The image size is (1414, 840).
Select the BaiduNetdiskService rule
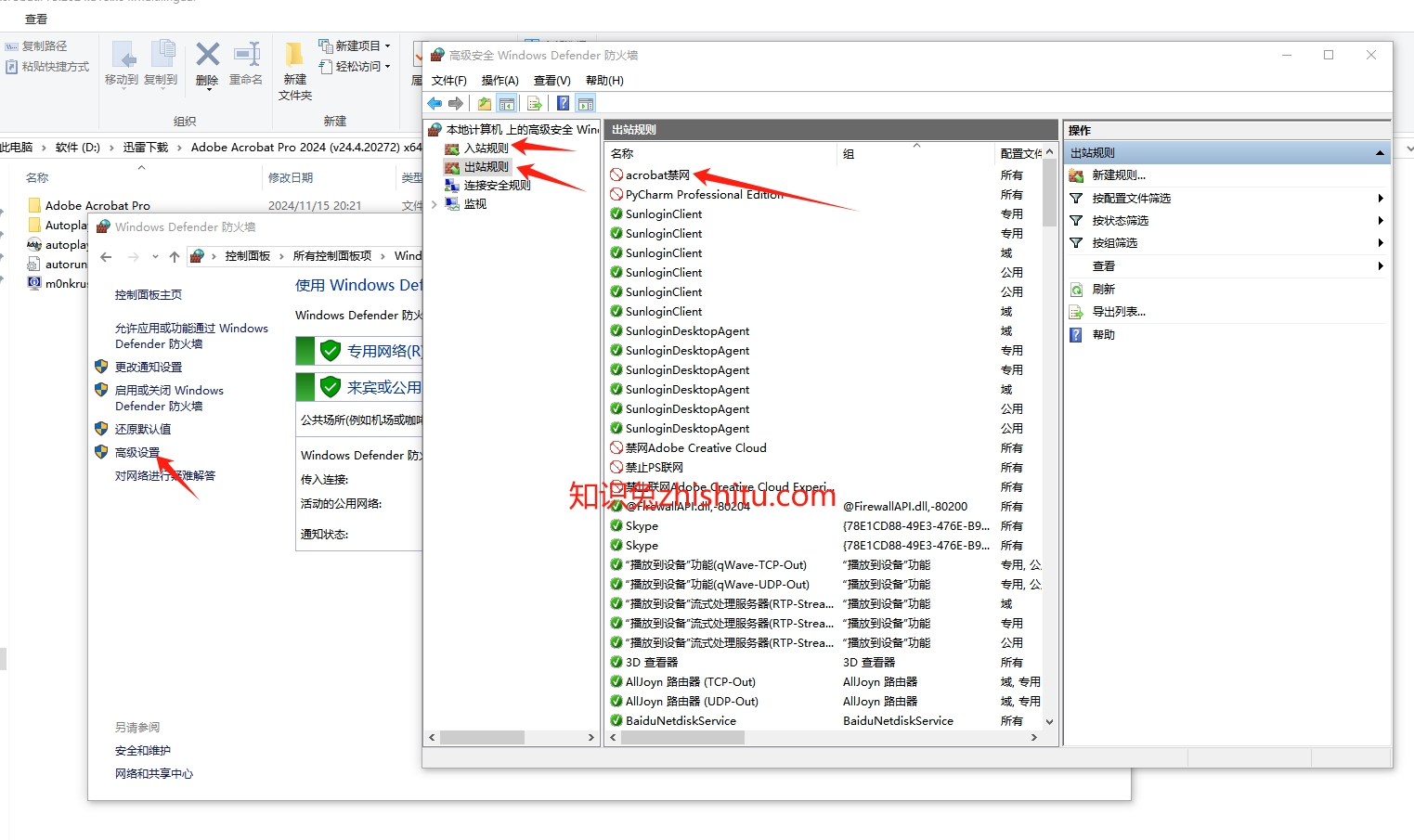point(681,721)
